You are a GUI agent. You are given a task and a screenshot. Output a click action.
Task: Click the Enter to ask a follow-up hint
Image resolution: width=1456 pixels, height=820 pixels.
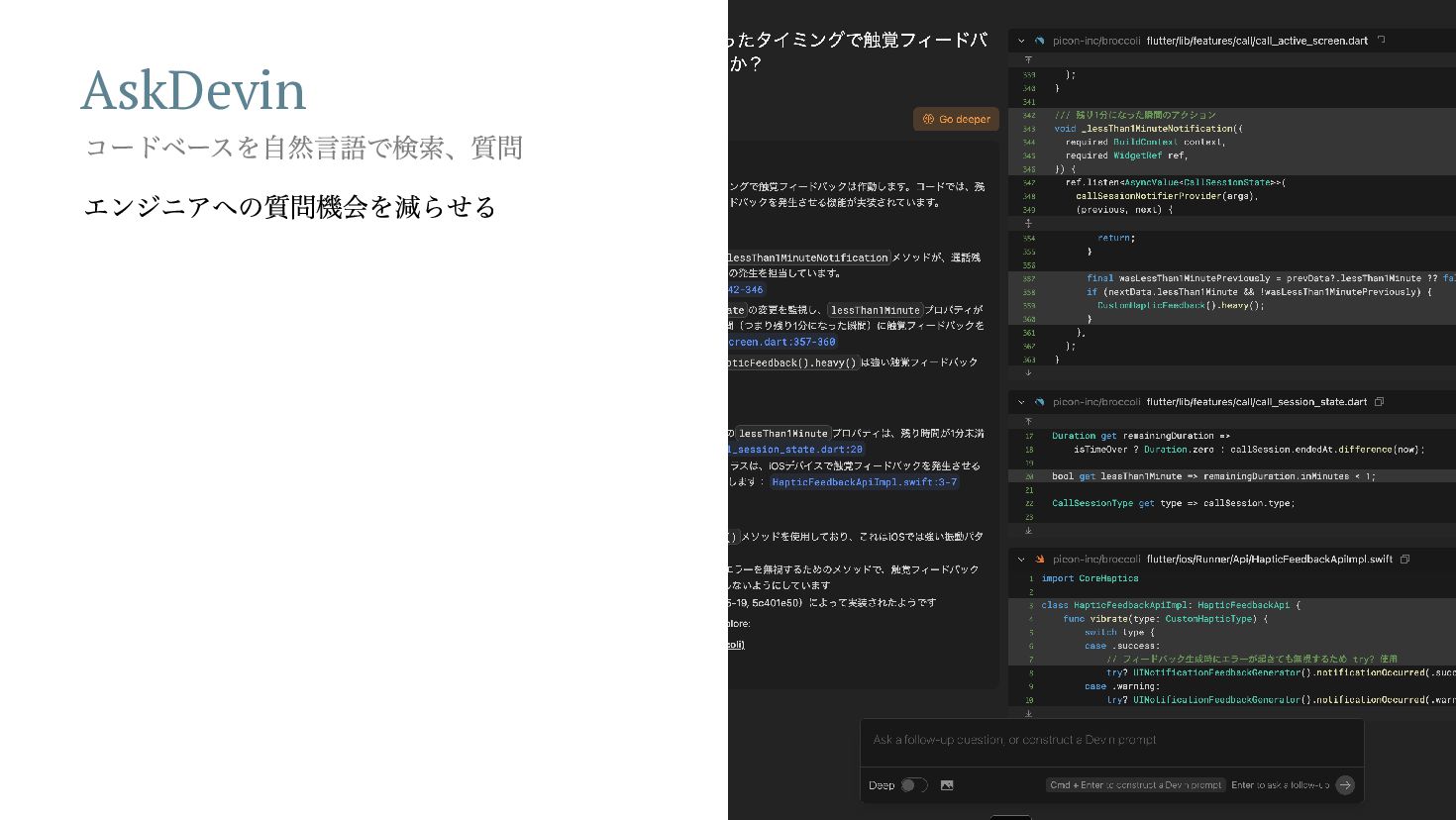click(x=1281, y=785)
